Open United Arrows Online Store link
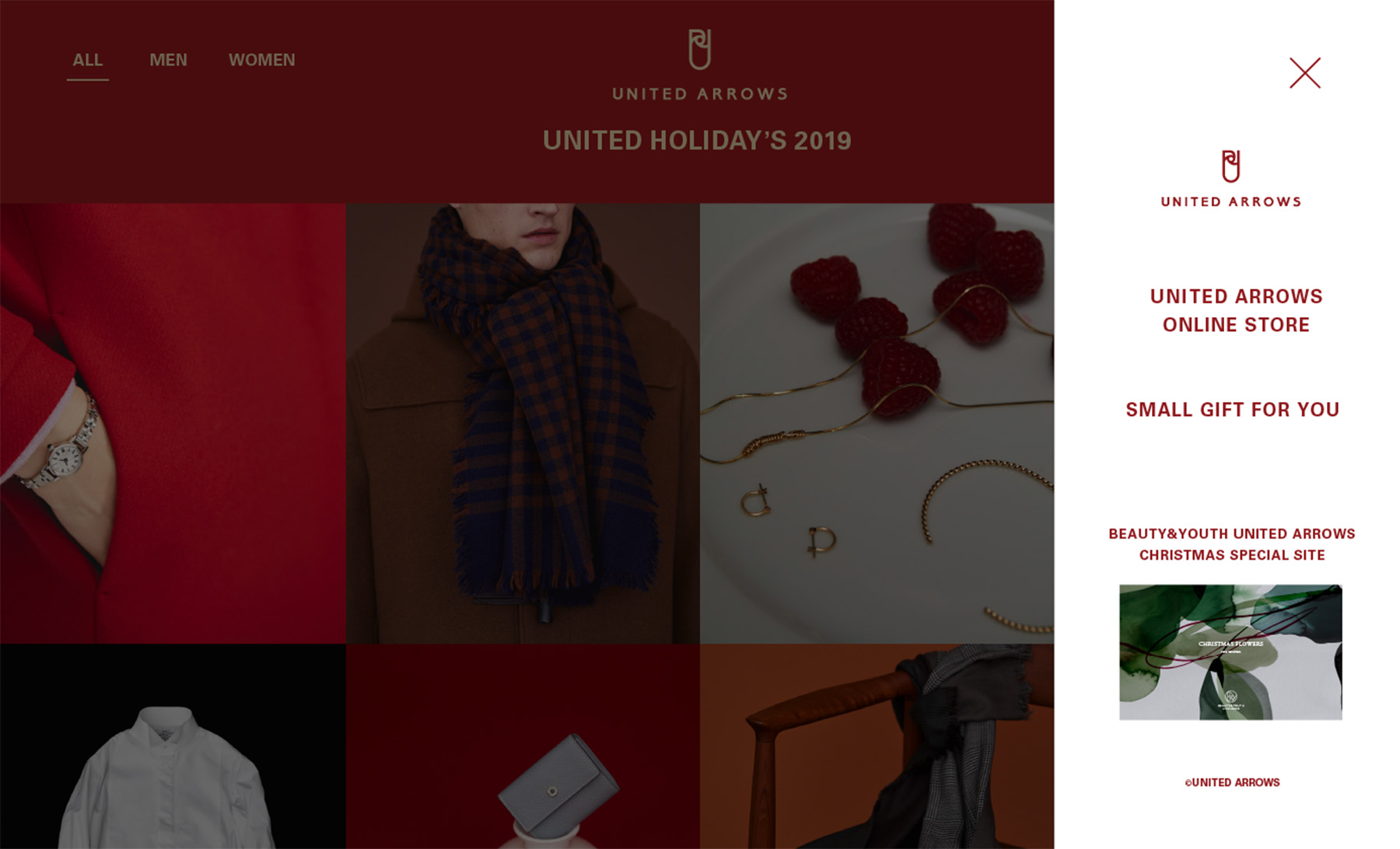The width and height of the screenshot is (1400, 849). pos(1236,310)
